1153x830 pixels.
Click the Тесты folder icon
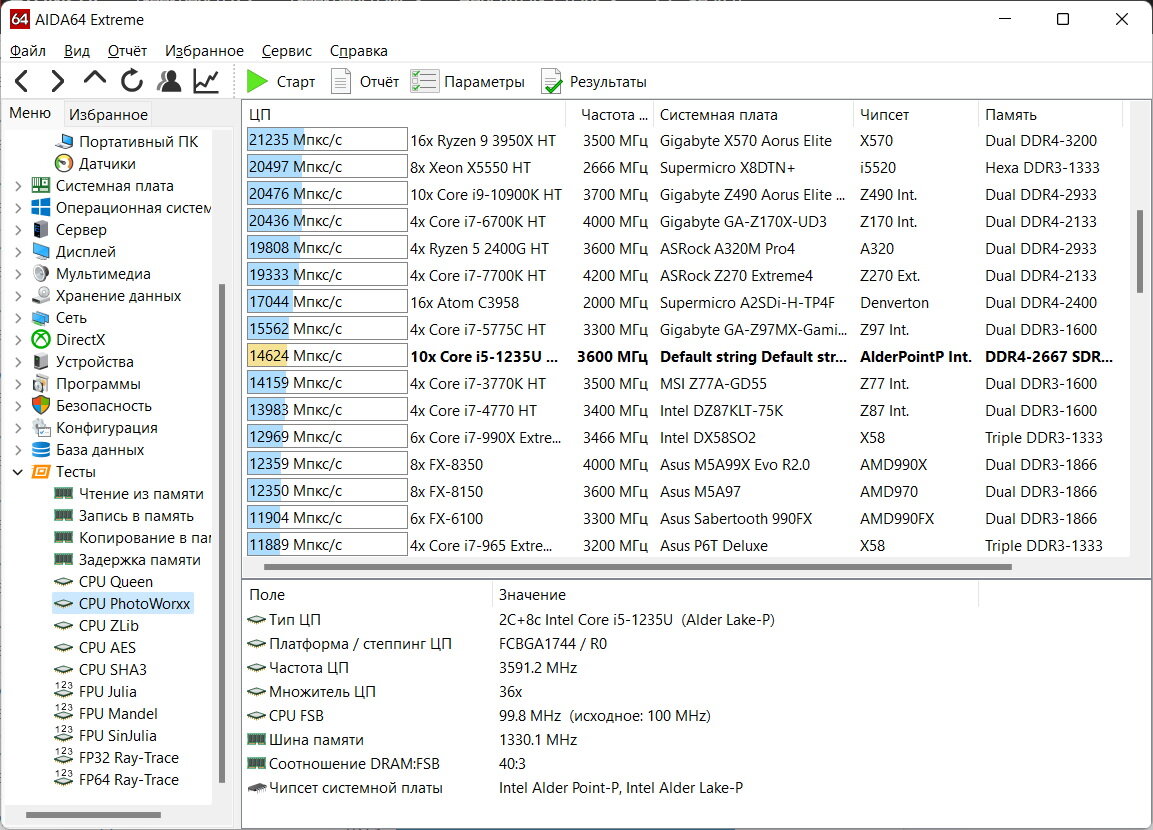pos(41,472)
